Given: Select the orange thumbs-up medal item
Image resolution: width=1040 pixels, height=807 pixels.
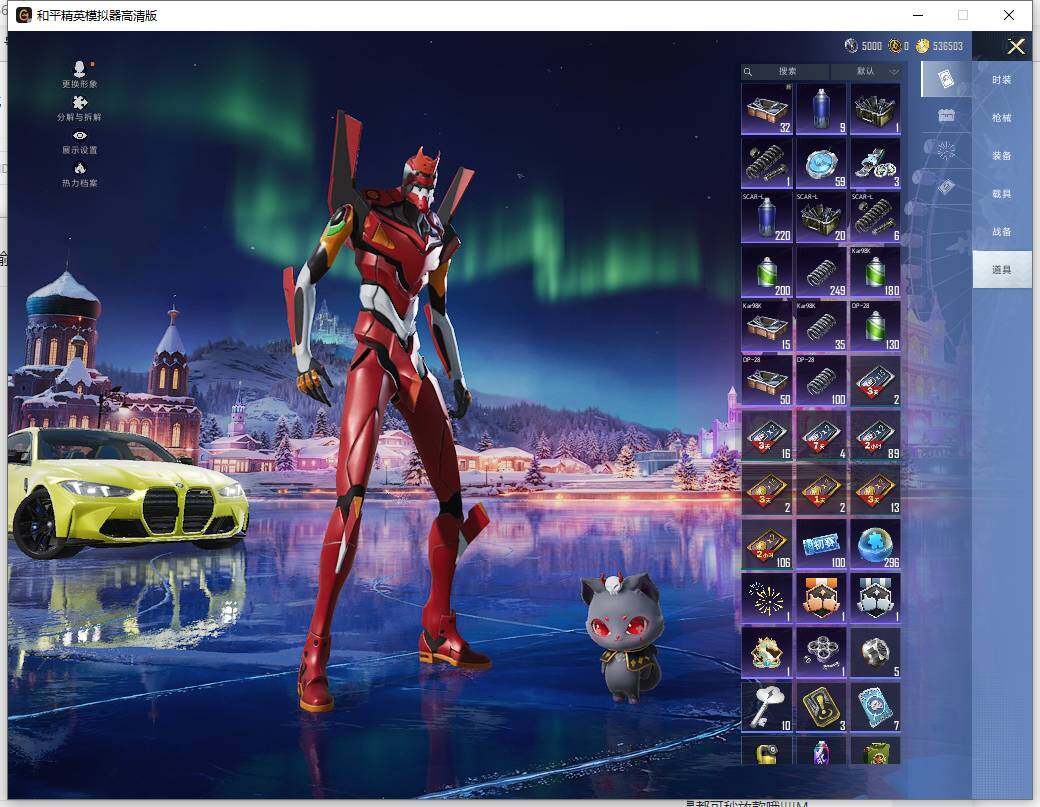Looking at the screenshot, I should pos(821,598).
